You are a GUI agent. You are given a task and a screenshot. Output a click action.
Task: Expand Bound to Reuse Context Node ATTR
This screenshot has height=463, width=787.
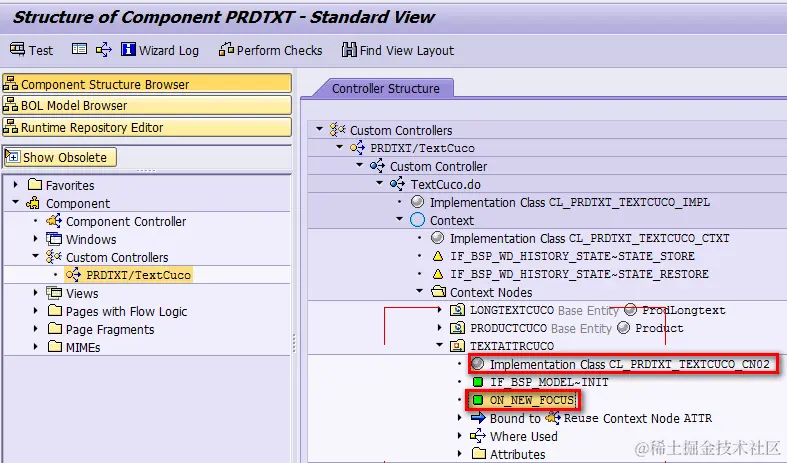[460, 417]
